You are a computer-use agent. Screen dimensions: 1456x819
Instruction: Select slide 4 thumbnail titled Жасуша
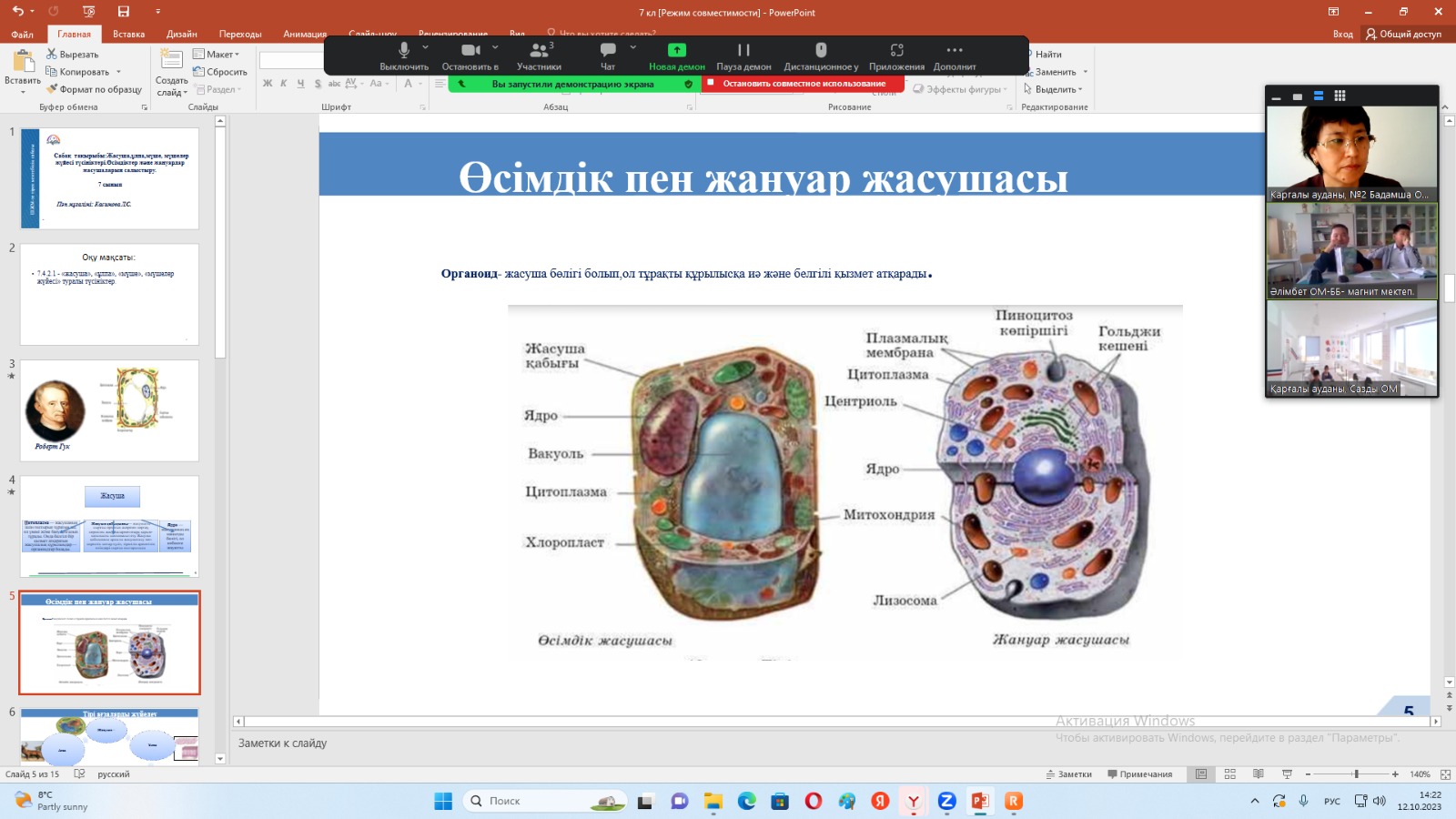pyautogui.click(x=109, y=526)
